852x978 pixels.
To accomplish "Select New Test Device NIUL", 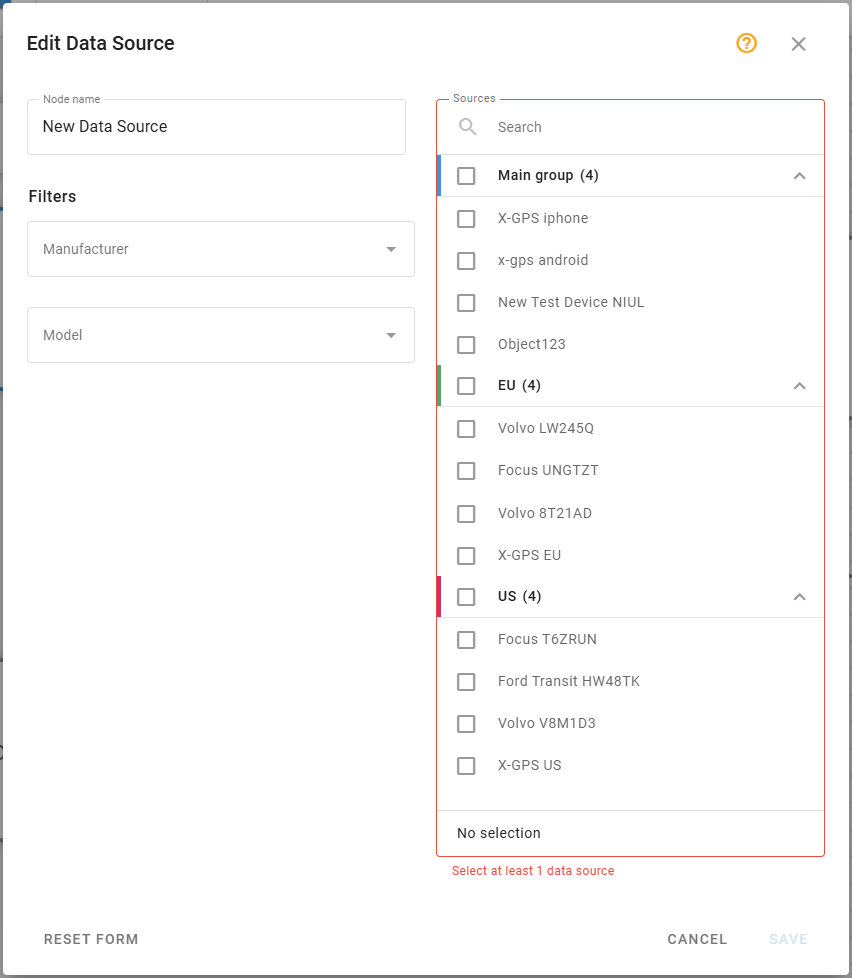I will 465,302.
